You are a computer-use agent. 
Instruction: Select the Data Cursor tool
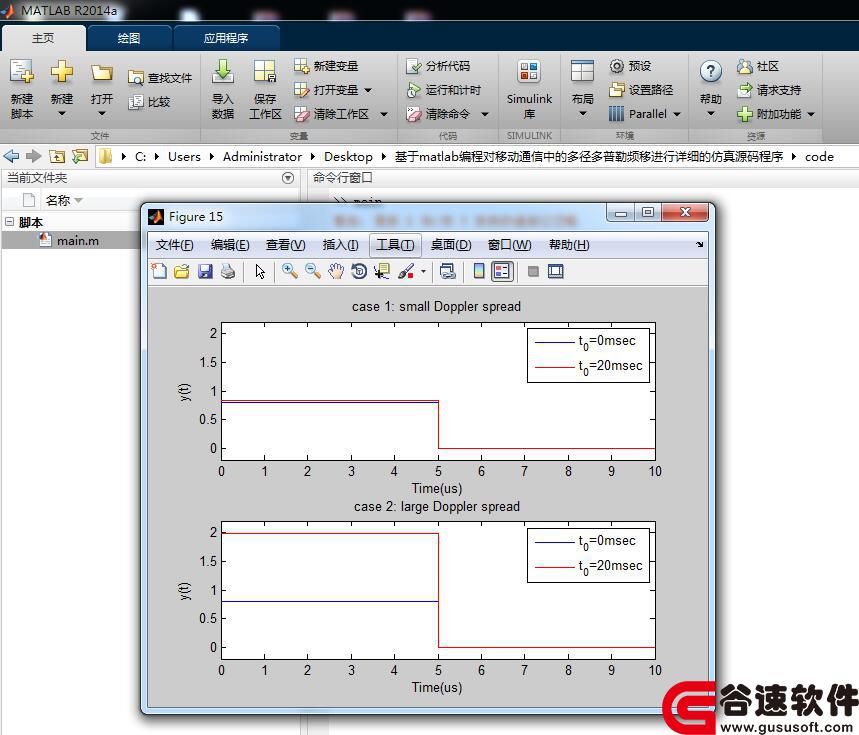coord(382,271)
